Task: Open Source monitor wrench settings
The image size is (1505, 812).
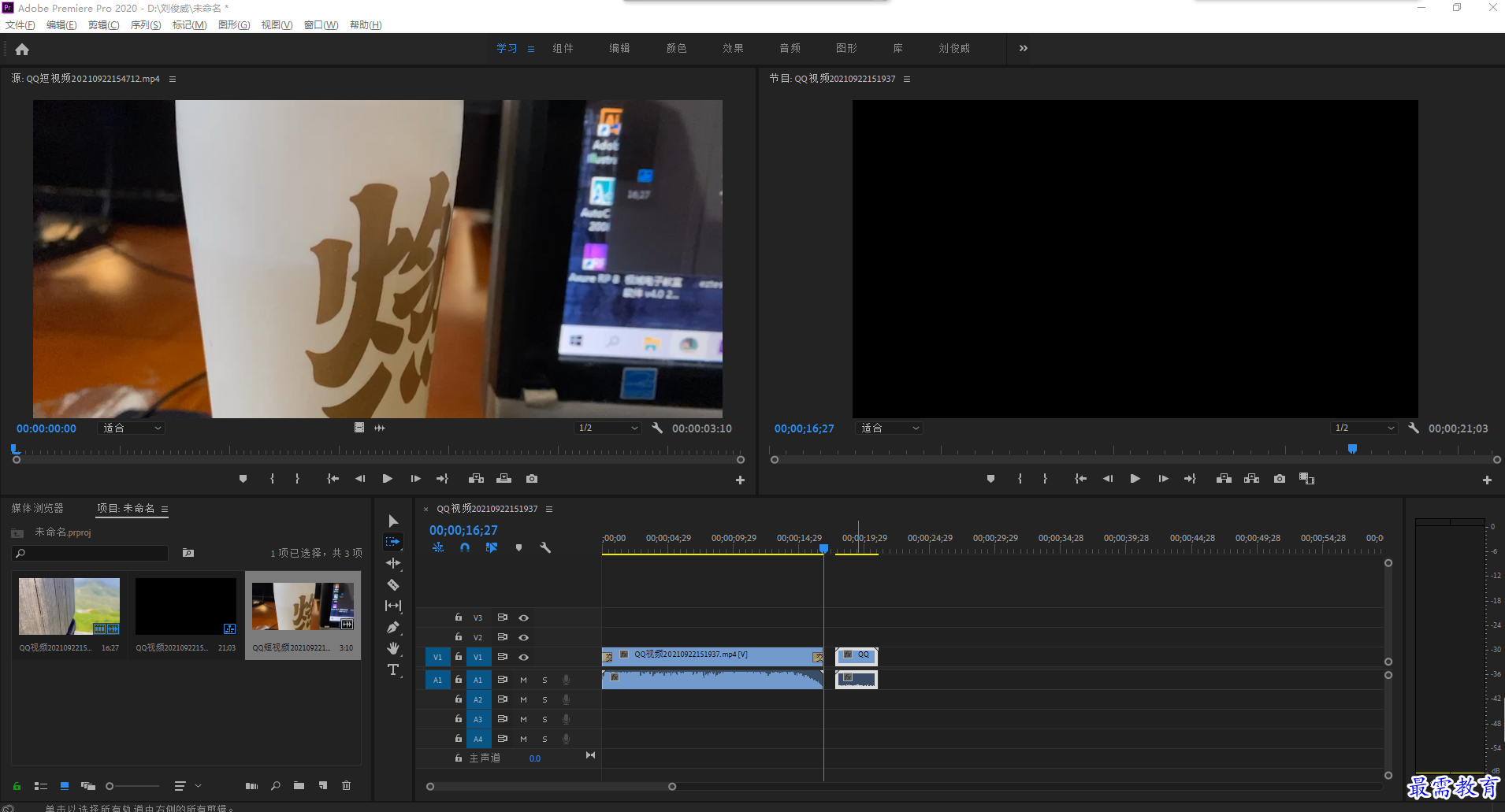Action: tap(657, 428)
